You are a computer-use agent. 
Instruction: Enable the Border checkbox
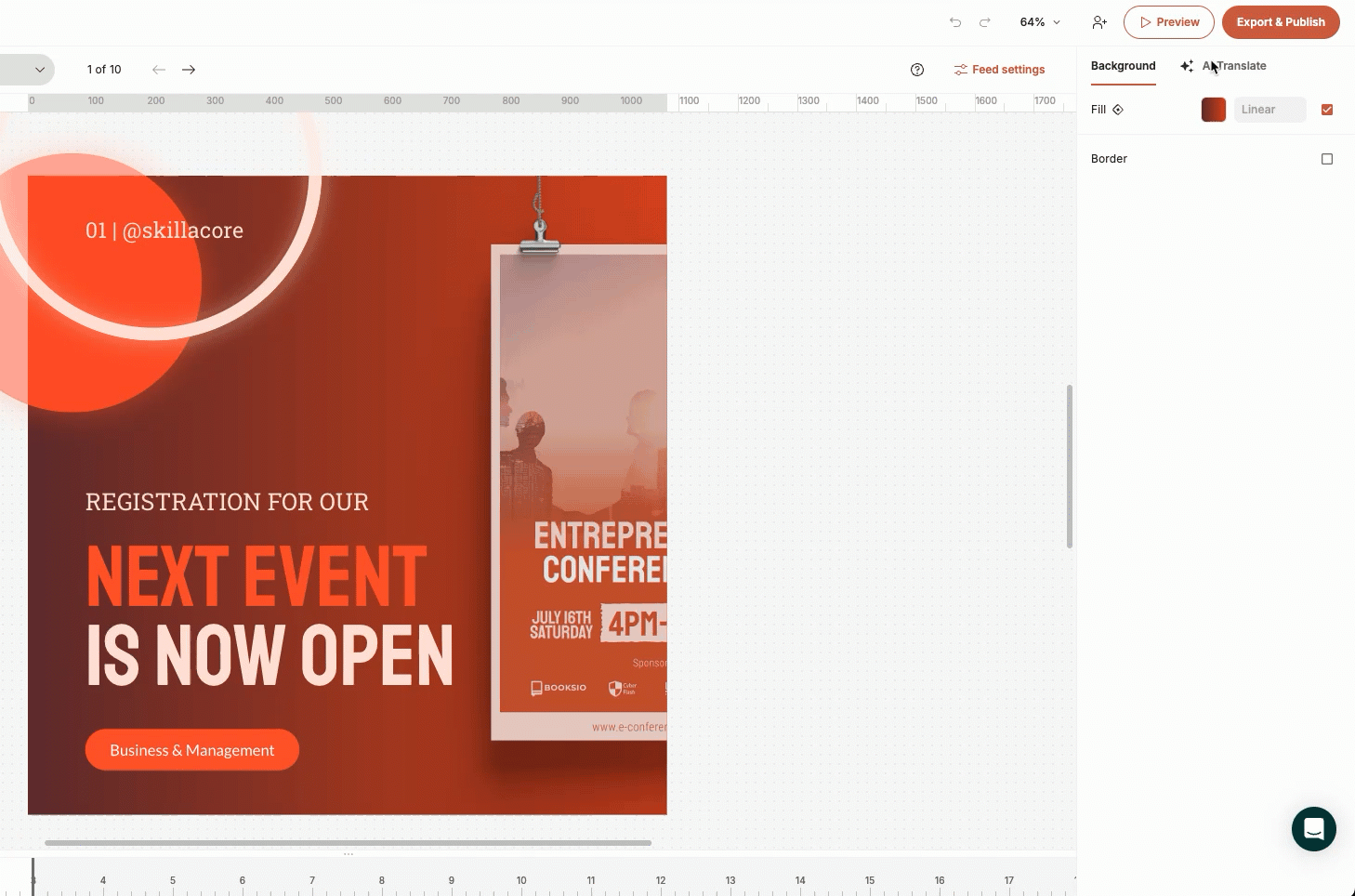click(1327, 159)
